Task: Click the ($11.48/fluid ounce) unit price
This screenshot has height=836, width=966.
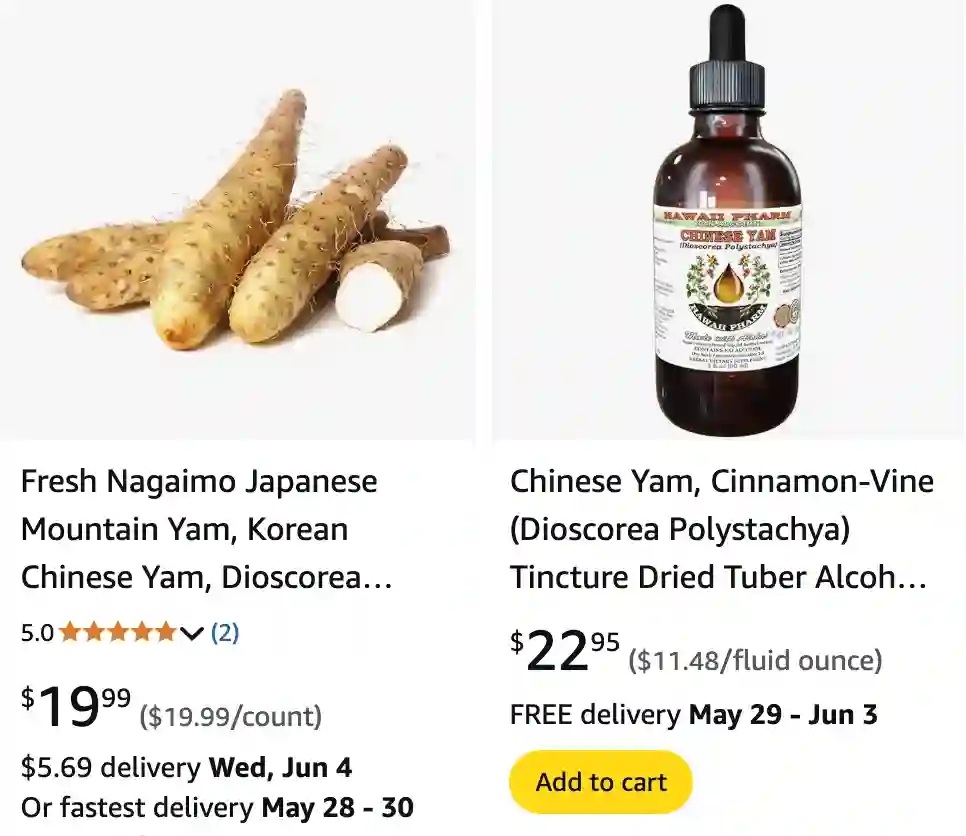Action: (755, 660)
